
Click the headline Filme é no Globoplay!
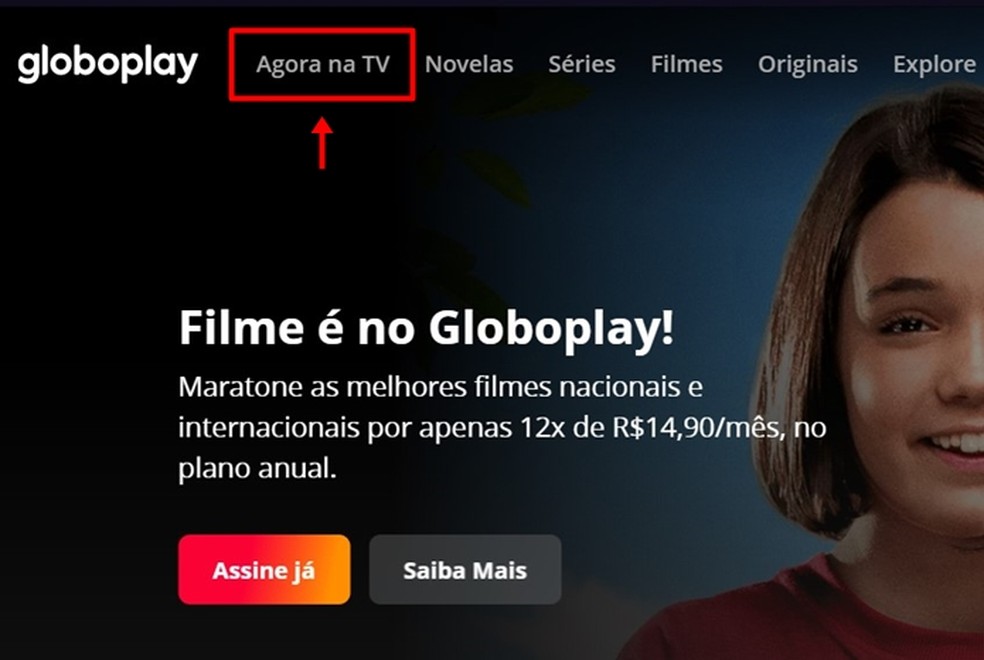[426, 327]
